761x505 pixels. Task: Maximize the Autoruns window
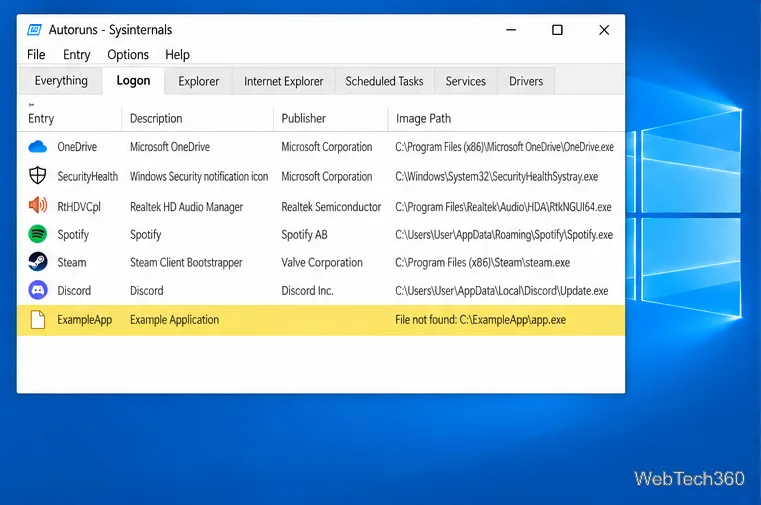pos(557,30)
